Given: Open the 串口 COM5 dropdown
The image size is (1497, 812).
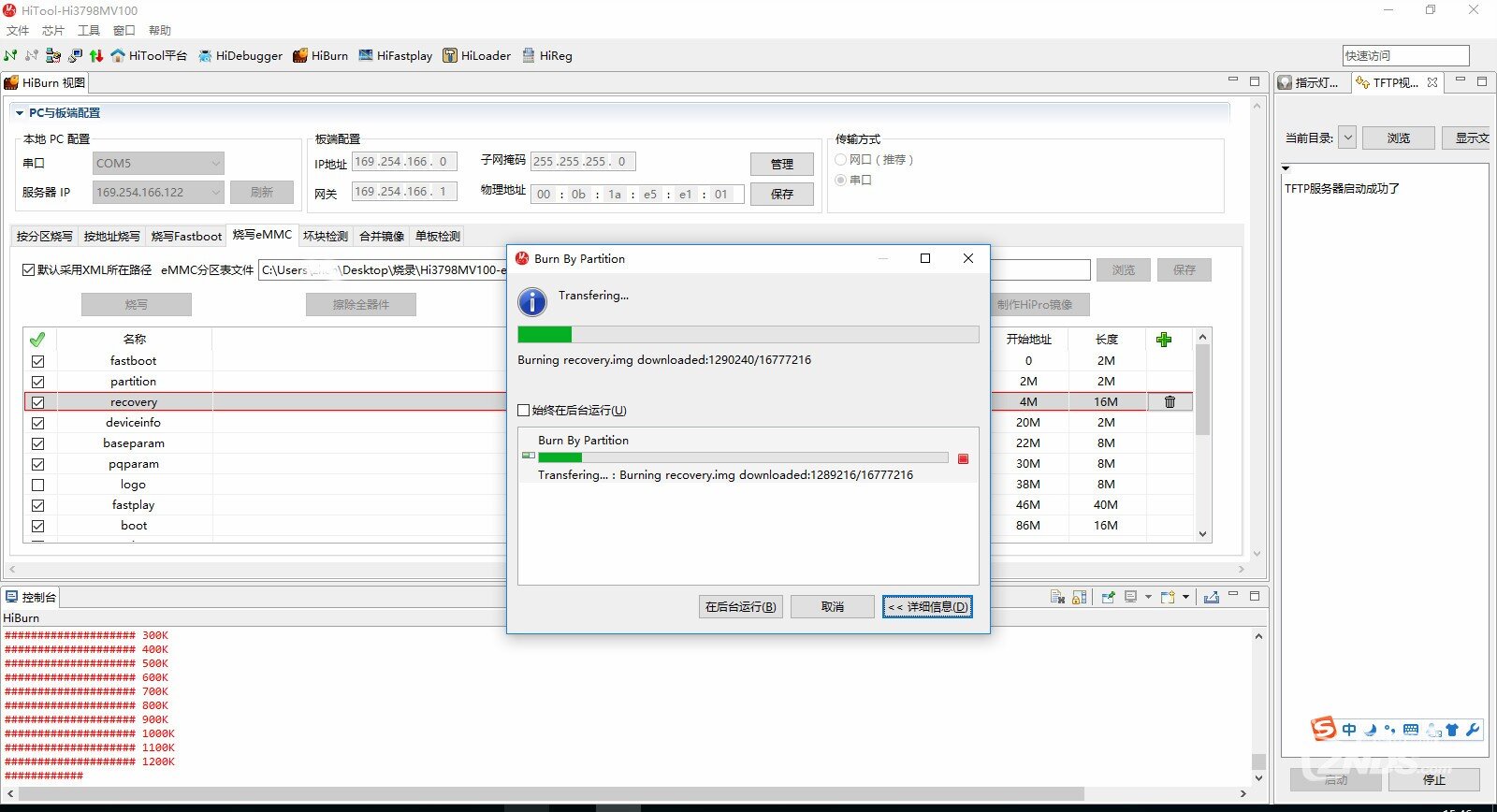Looking at the screenshot, I should point(158,163).
